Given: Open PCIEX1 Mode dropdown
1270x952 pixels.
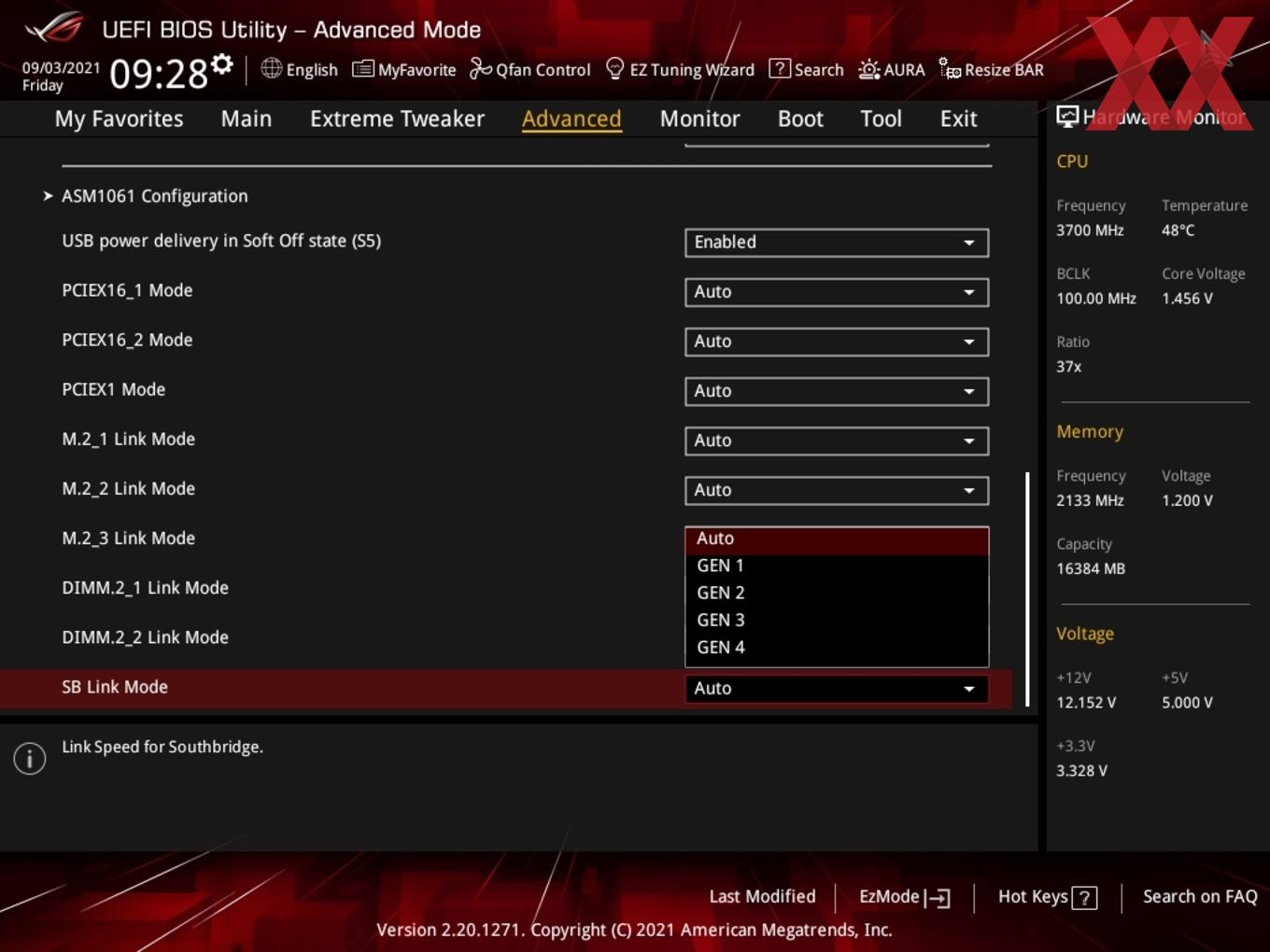Looking at the screenshot, I should coord(837,391).
